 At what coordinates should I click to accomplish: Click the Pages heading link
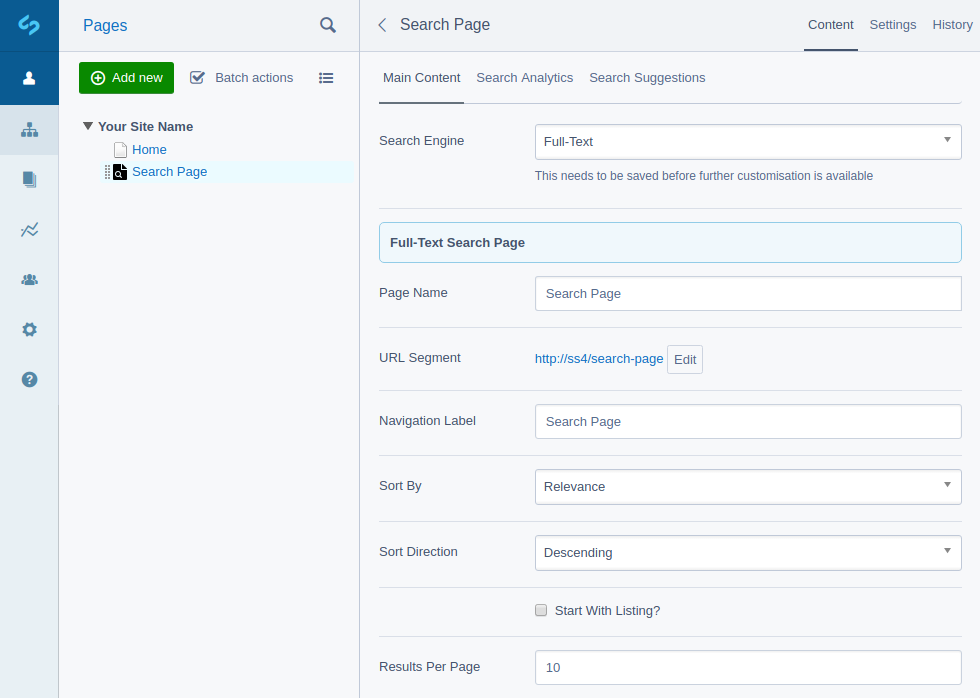tap(105, 26)
